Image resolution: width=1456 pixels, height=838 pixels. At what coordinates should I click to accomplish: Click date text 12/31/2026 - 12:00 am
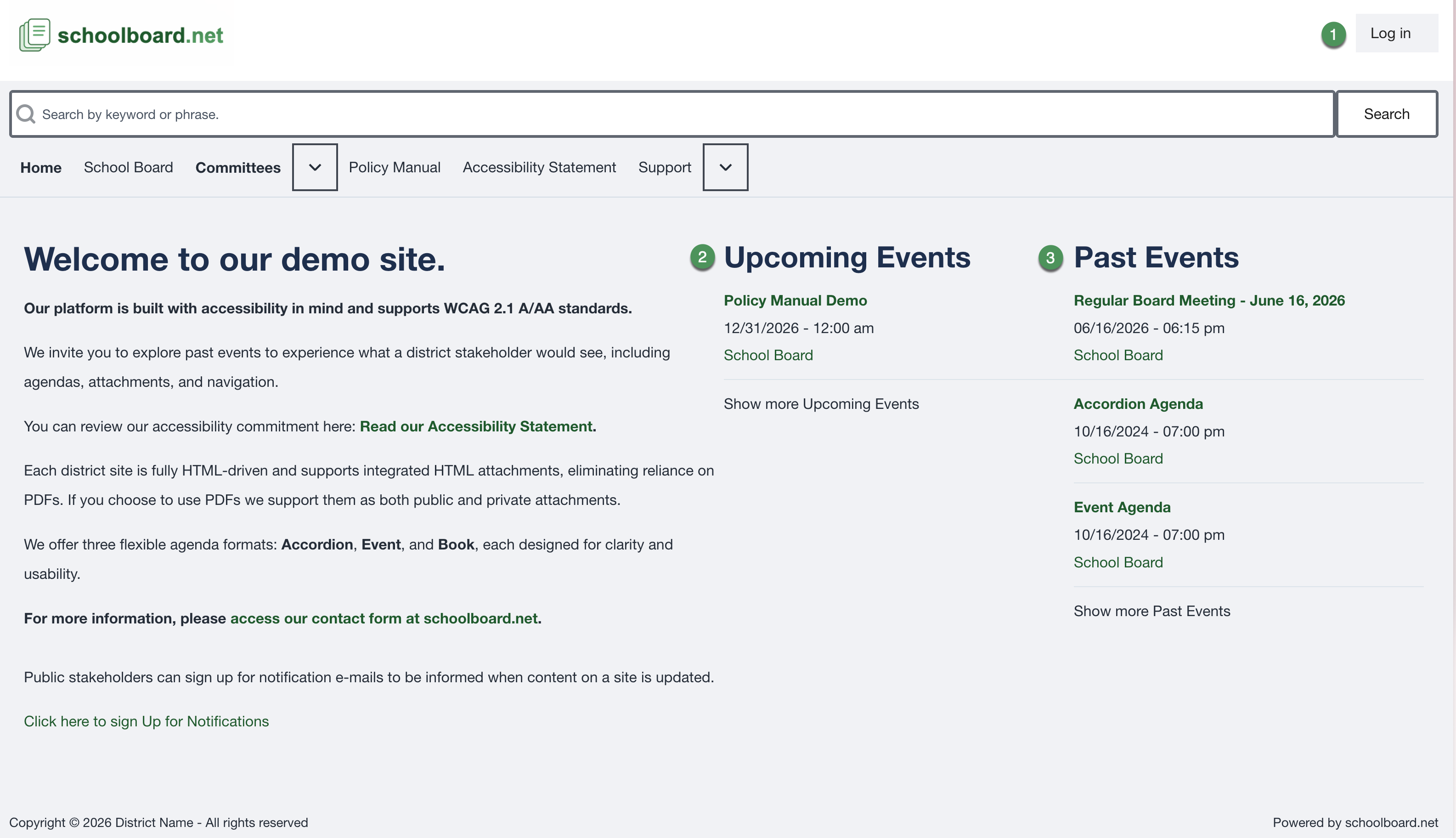798,328
